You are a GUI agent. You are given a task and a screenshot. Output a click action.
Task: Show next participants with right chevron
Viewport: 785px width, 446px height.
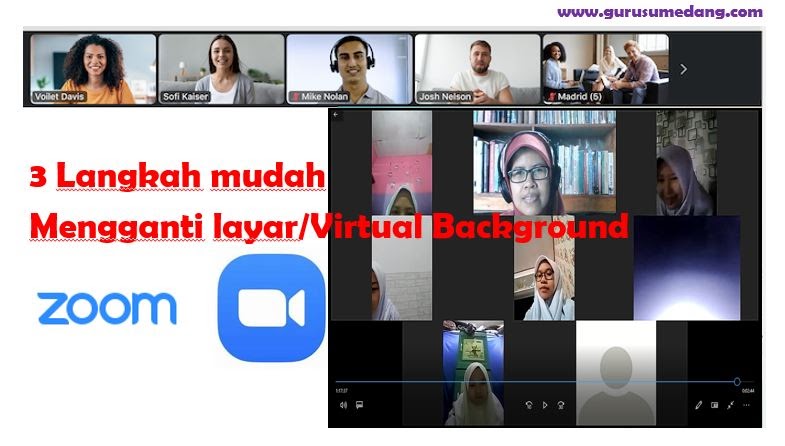click(x=683, y=69)
